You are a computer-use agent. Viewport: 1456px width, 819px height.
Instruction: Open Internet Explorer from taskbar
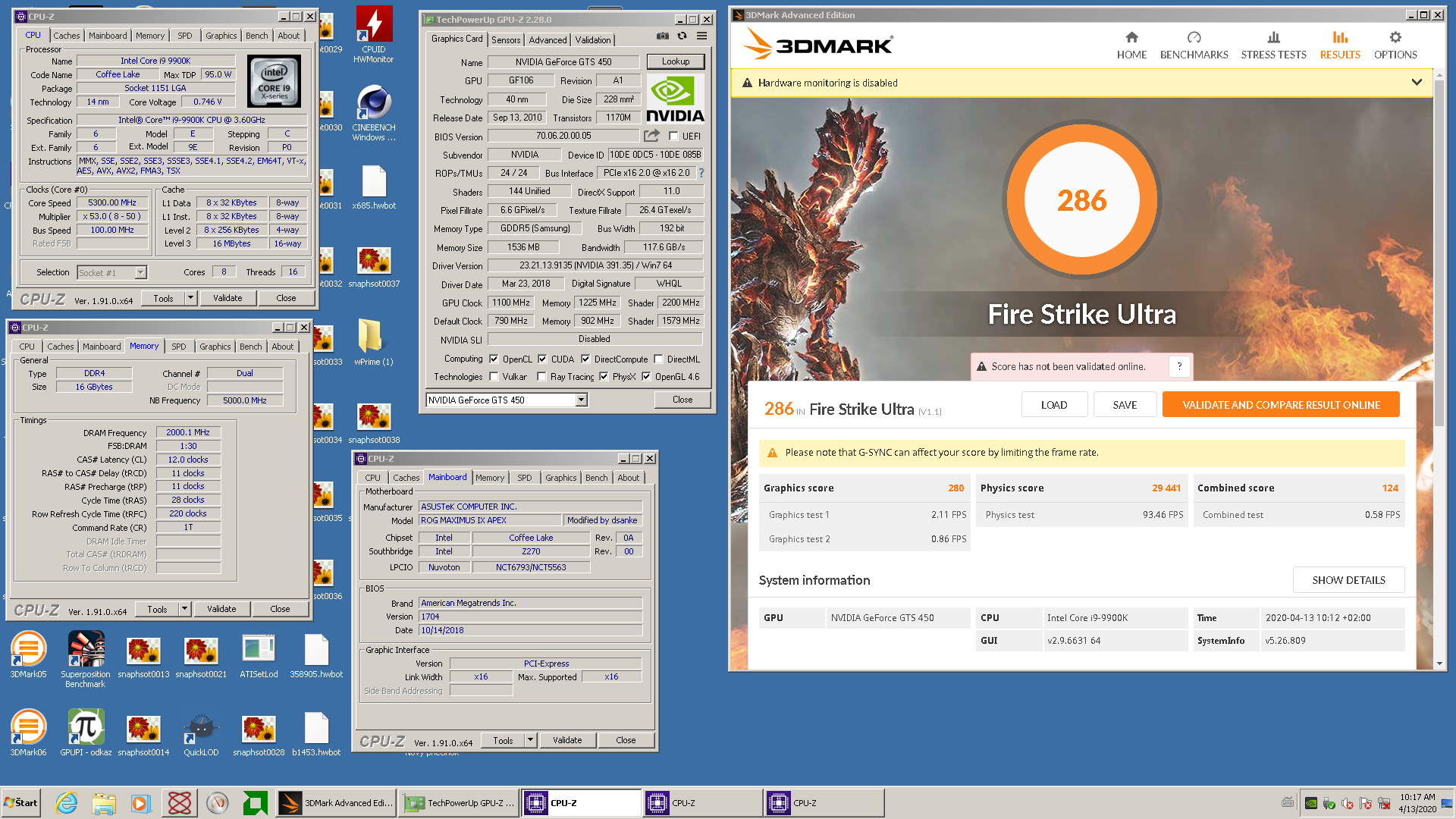tap(67, 803)
